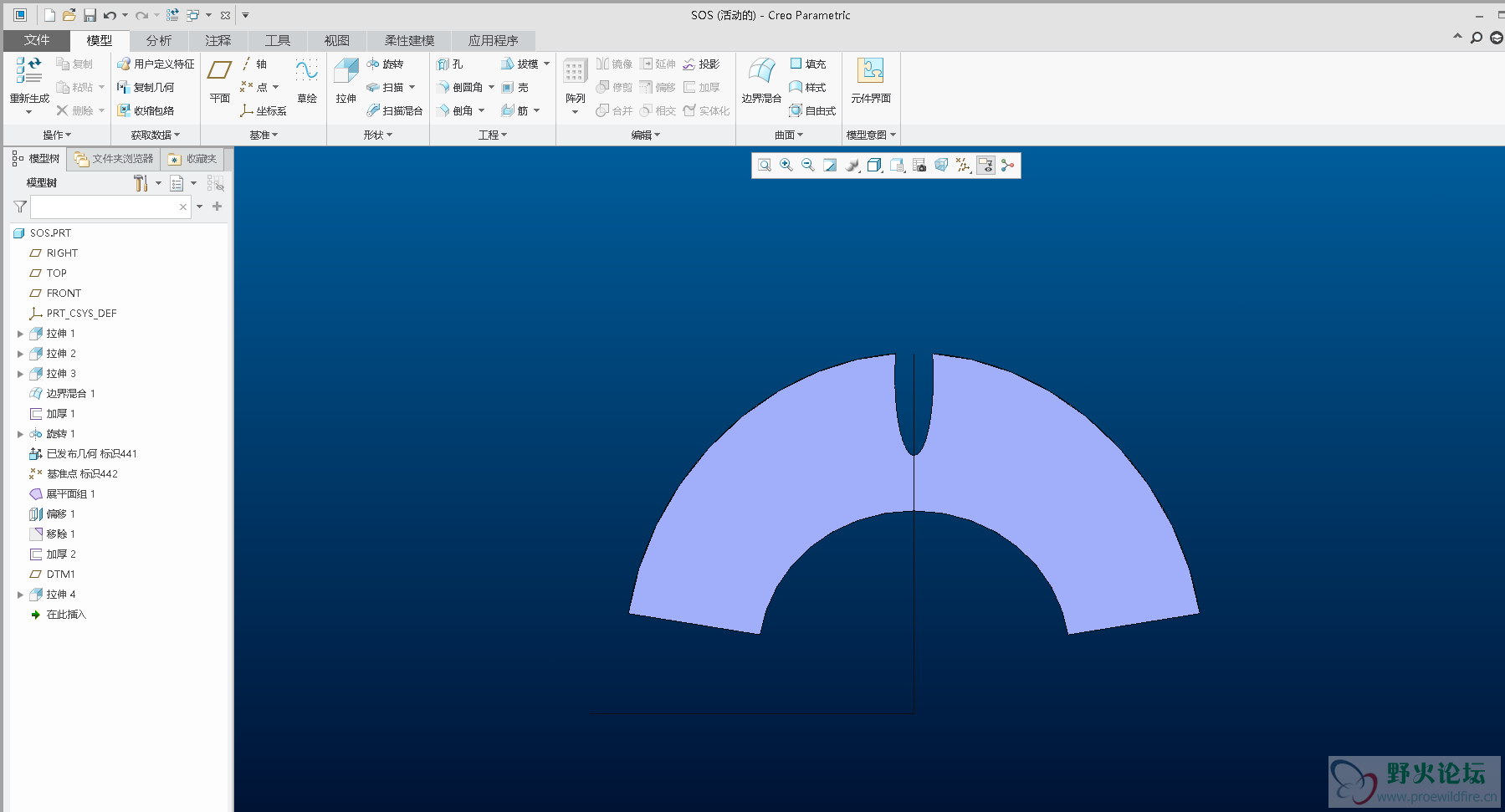
Task: Click the Hole (孔) feature tool
Action: tap(449, 64)
